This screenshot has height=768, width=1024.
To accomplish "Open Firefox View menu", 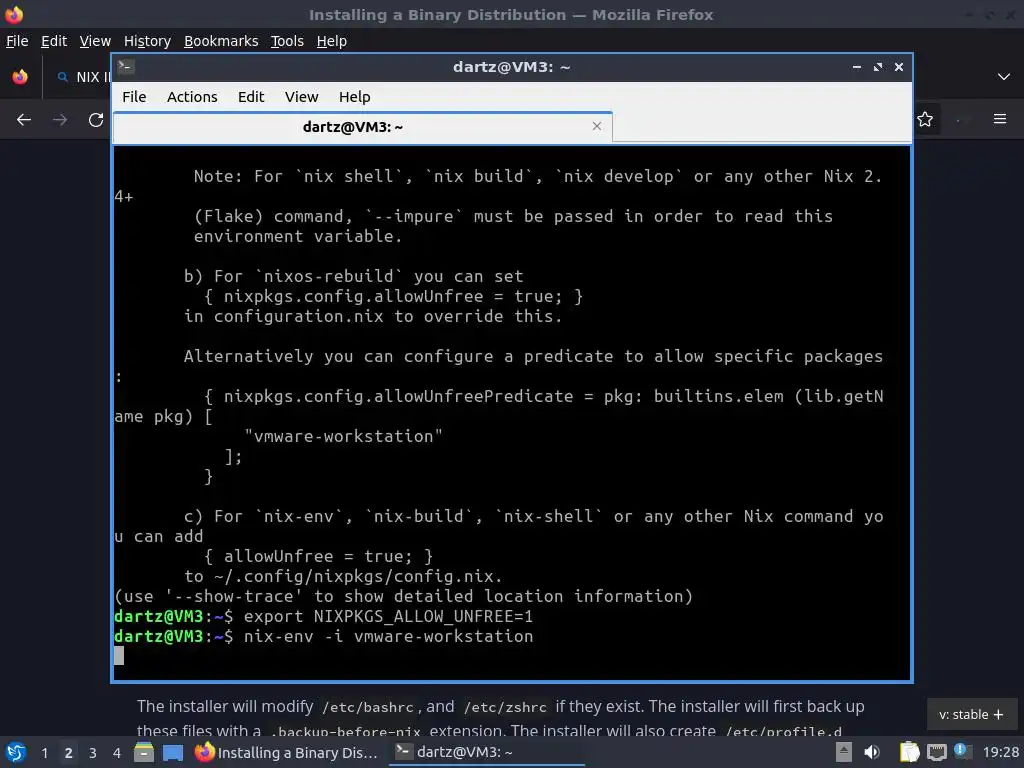I will [95, 40].
